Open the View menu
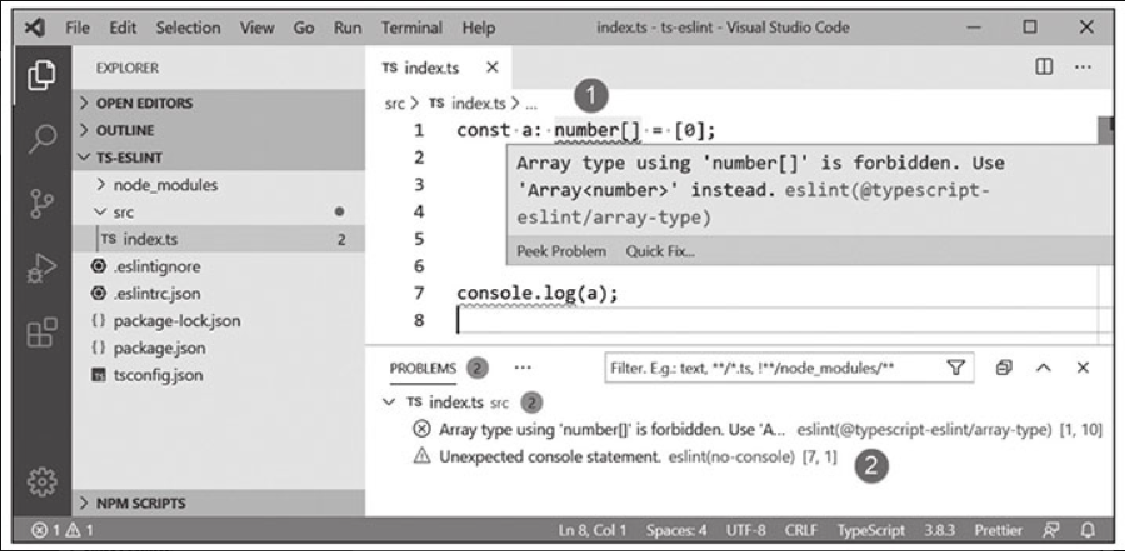This screenshot has width=1125, height=551. coord(256,28)
